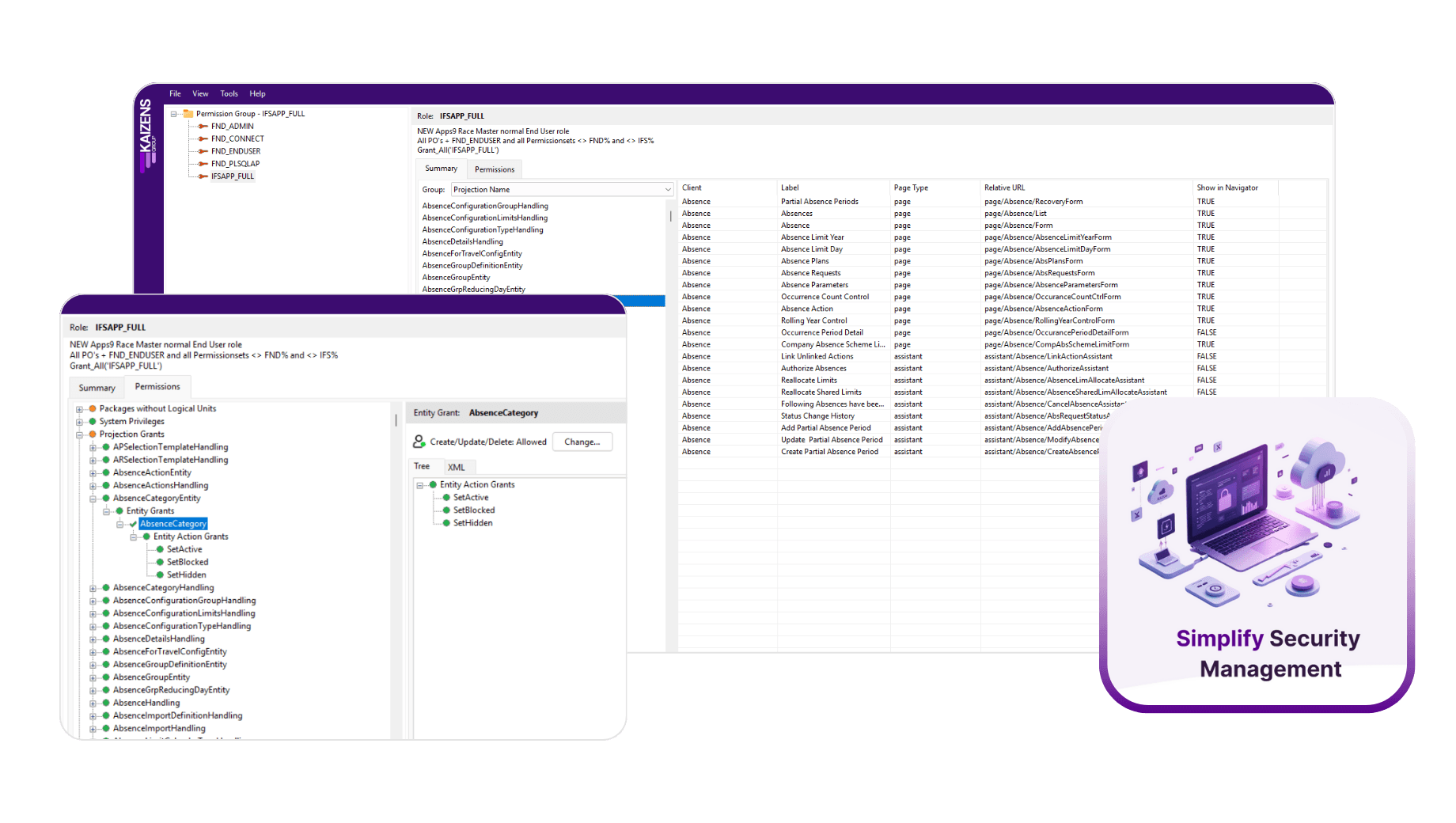Click the key icon beside FND_CONNECT
Screen dimensions: 1456x823
tap(203, 139)
